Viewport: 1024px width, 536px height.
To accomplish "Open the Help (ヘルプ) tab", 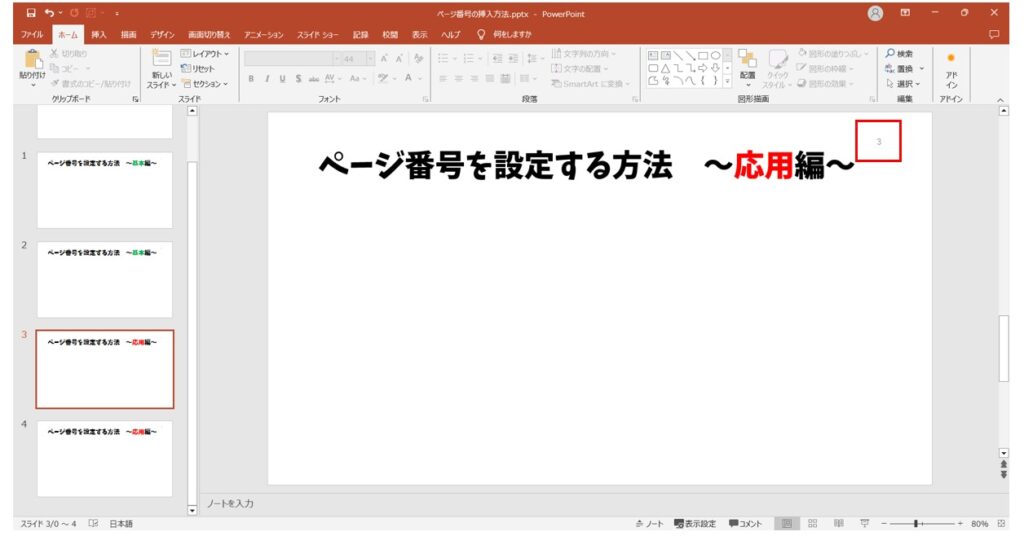I will [451, 35].
